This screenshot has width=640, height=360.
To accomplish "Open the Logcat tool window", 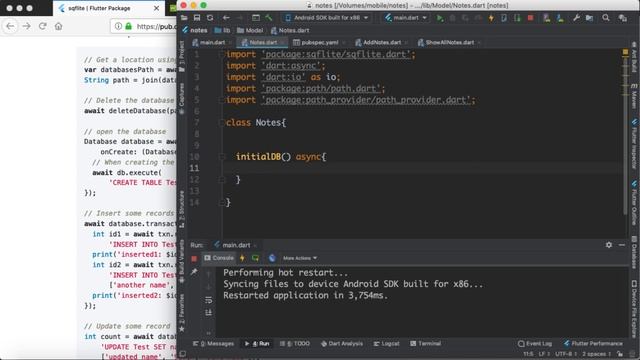I will click(387, 344).
